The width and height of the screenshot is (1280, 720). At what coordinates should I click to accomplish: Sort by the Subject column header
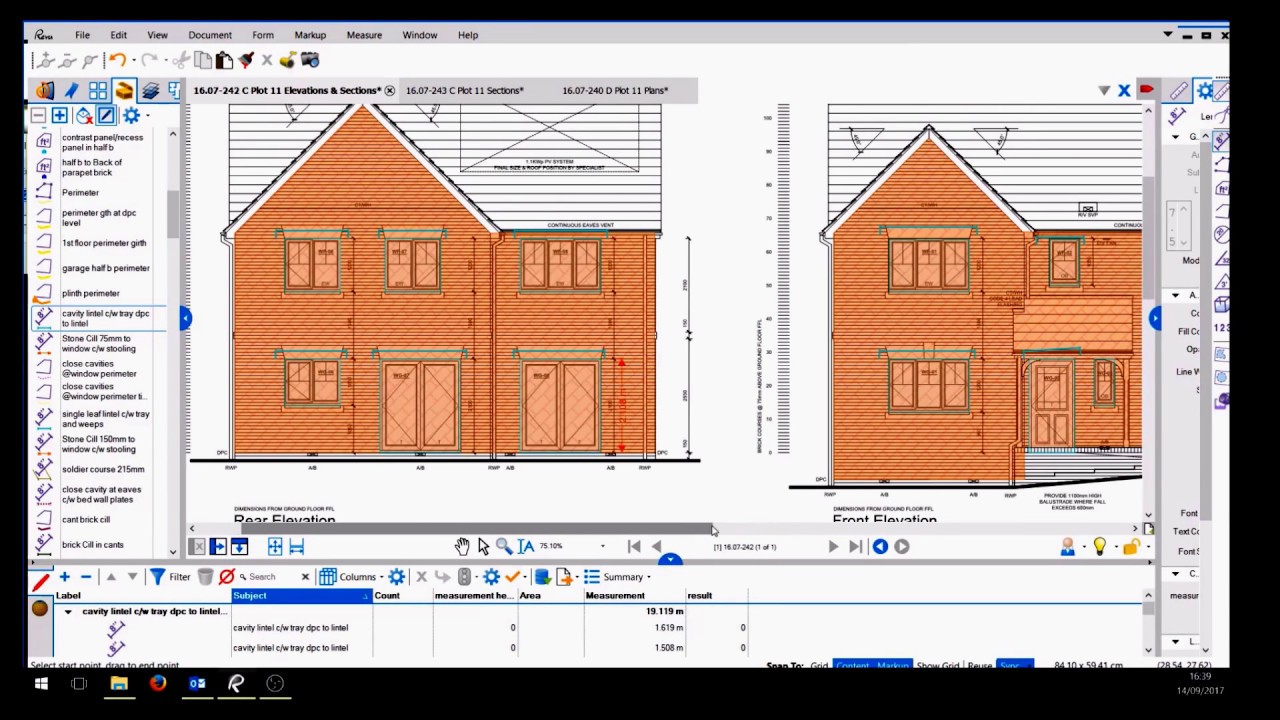click(301, 596)
